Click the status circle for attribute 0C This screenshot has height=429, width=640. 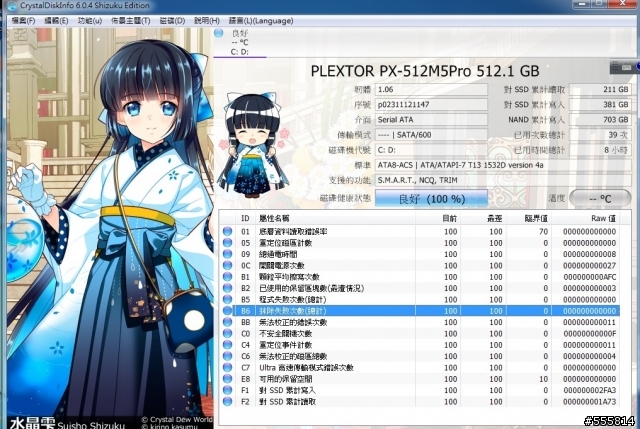(x=227, y=265)
